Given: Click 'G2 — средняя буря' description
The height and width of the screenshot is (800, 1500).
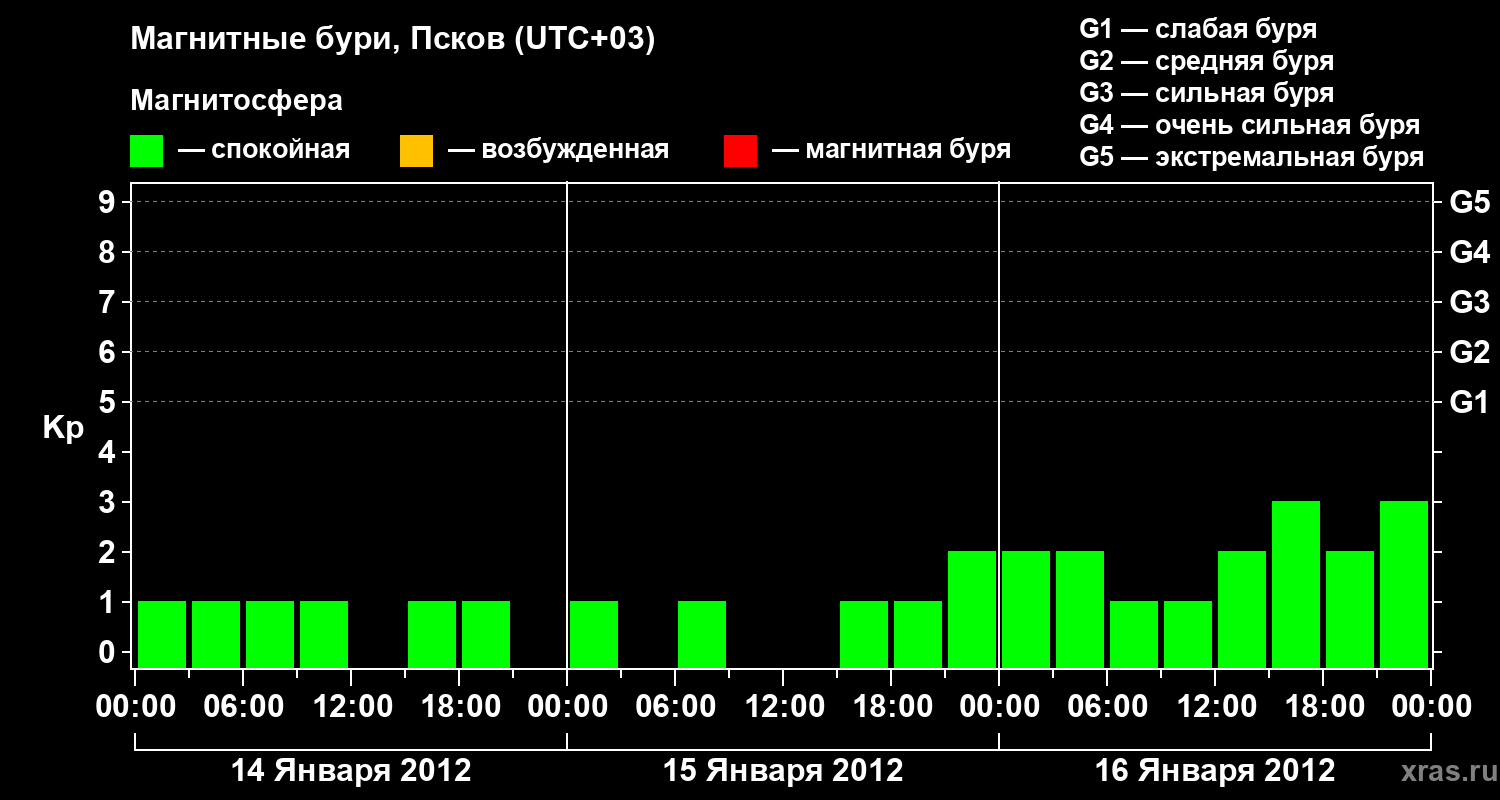Looking at the screenshot, I should coord(1206,61).
